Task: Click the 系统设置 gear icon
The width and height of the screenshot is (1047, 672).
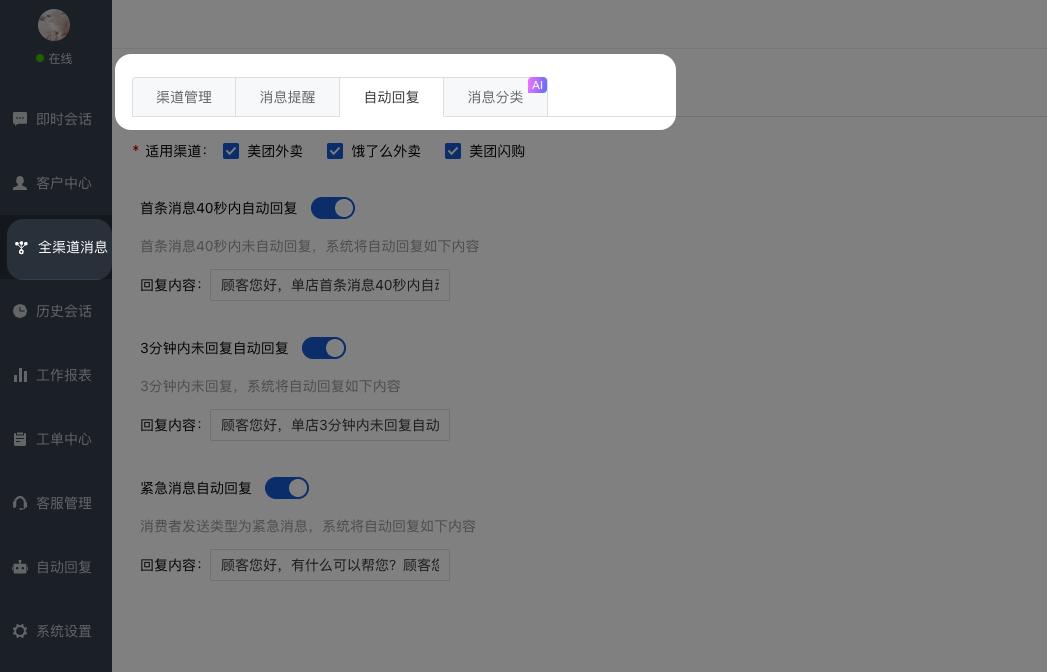Action: coord(20,631)
